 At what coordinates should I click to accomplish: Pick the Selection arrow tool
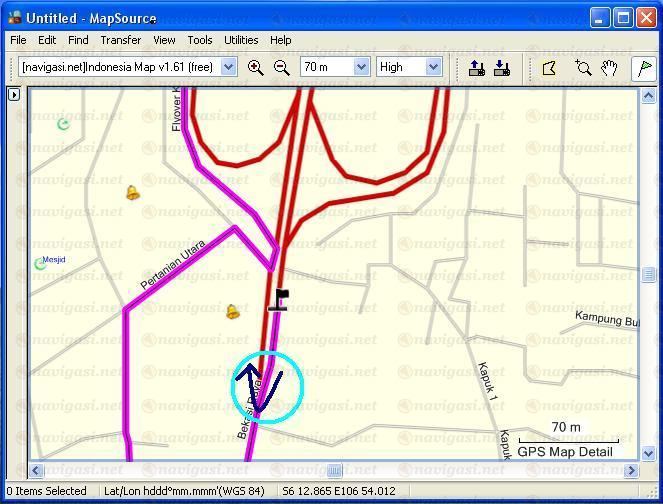(x=548, y=67)
